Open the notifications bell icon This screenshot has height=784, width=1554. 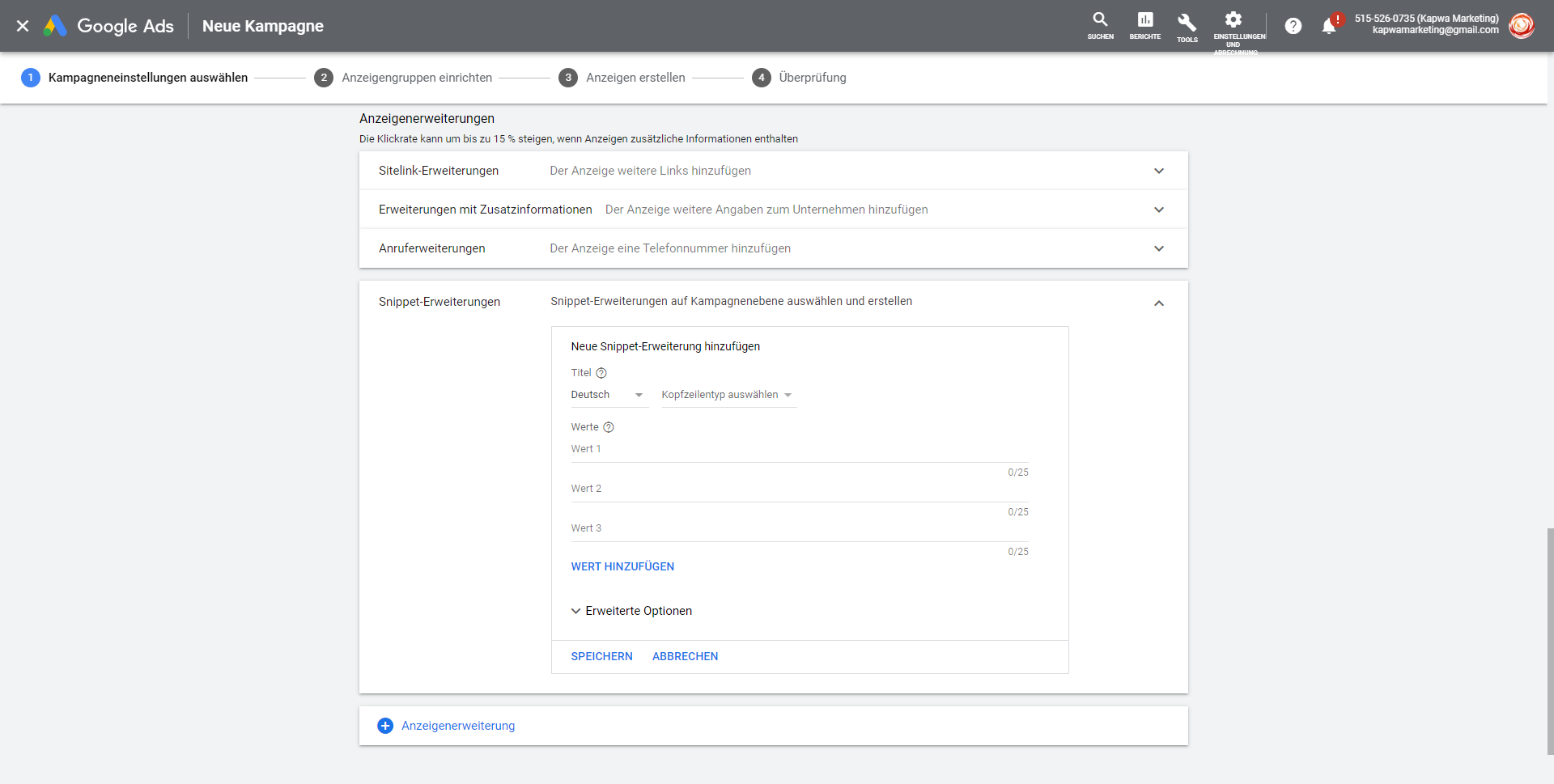pos(1329,26)
